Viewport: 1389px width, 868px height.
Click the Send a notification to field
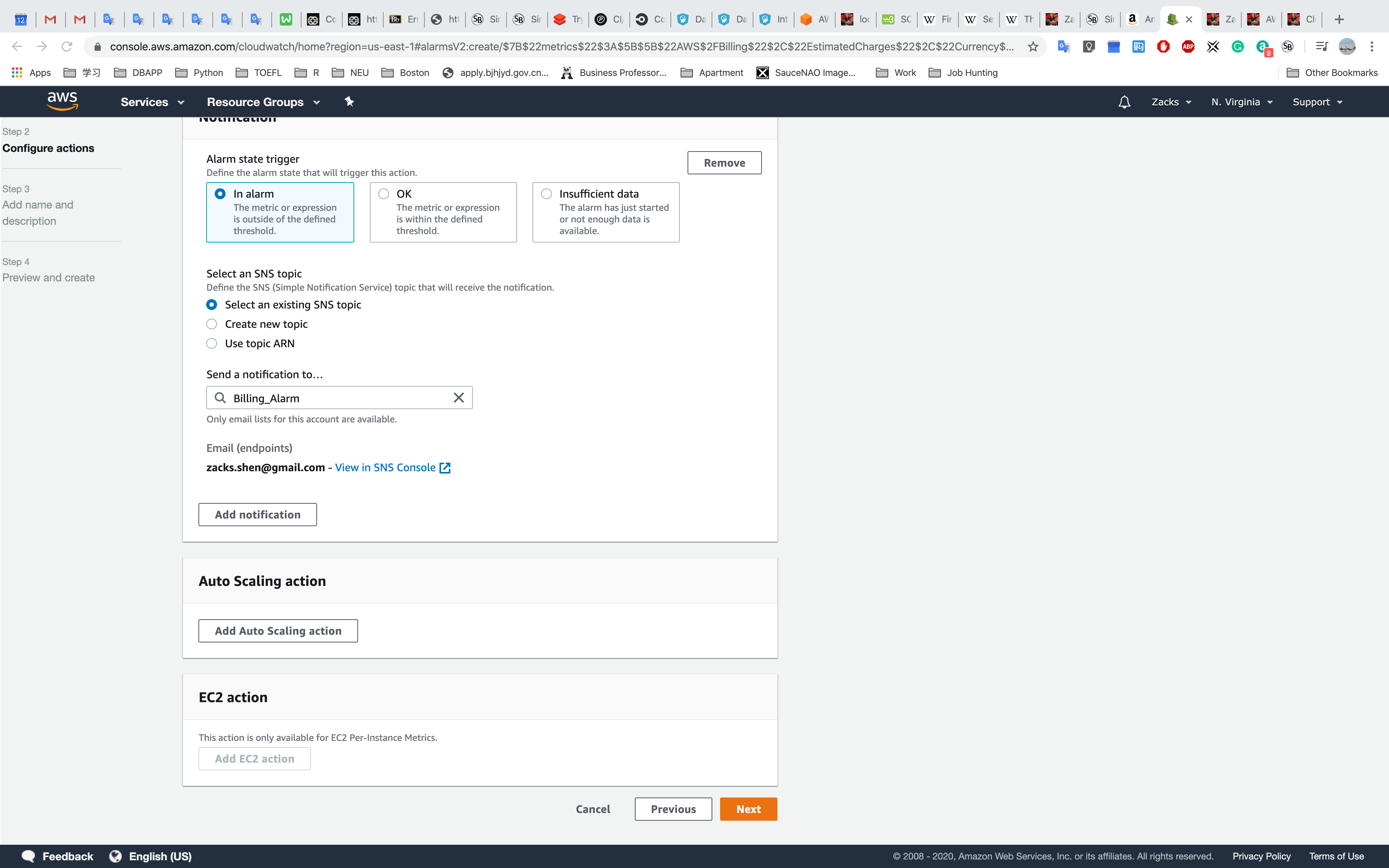pos(339,398)
